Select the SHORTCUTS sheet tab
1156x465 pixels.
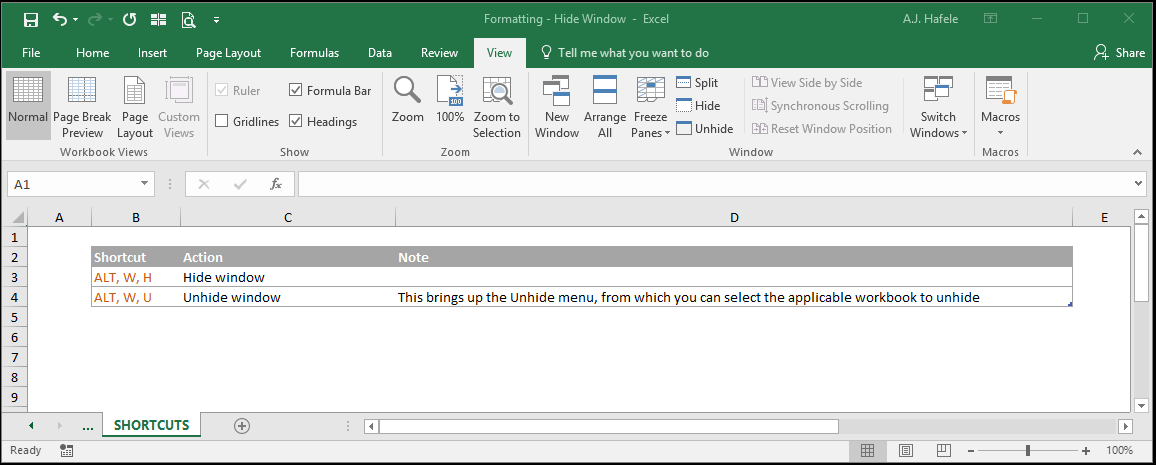[x=152, y=425]
